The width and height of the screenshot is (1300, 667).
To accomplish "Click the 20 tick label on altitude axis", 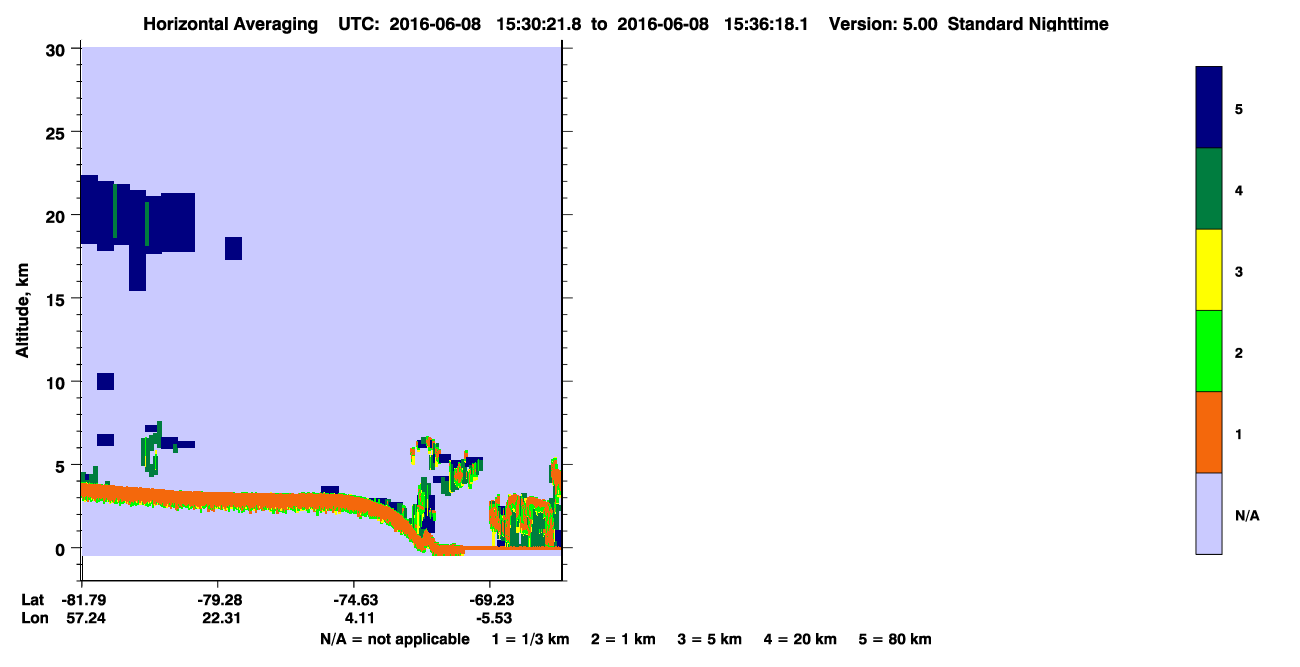I will click(x=55, y=215).
